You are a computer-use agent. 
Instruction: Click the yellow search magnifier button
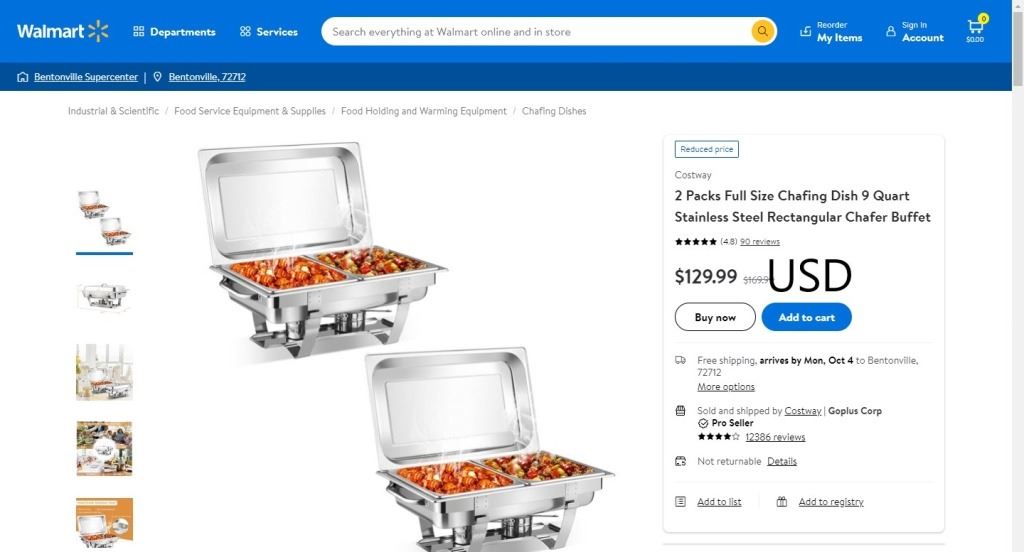point(763,32)
